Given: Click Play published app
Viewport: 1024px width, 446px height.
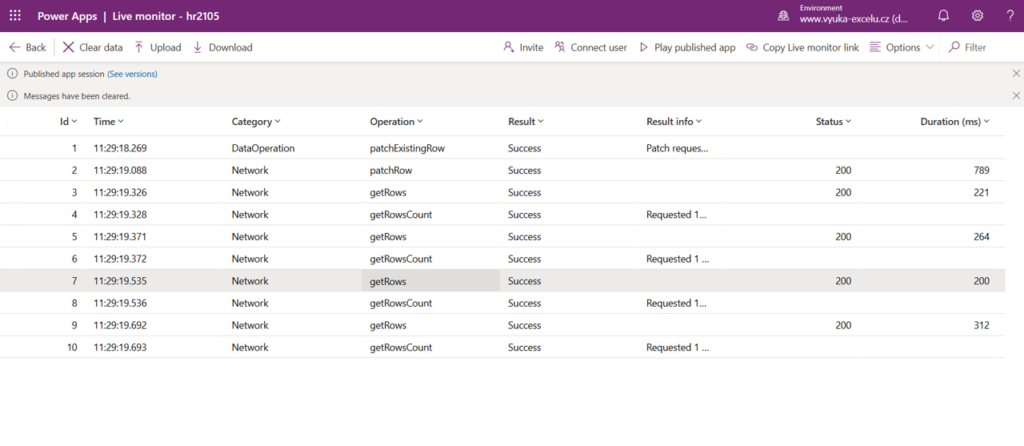Looking at the screenshot, I should pyautogui.click(x=687, y=48).
